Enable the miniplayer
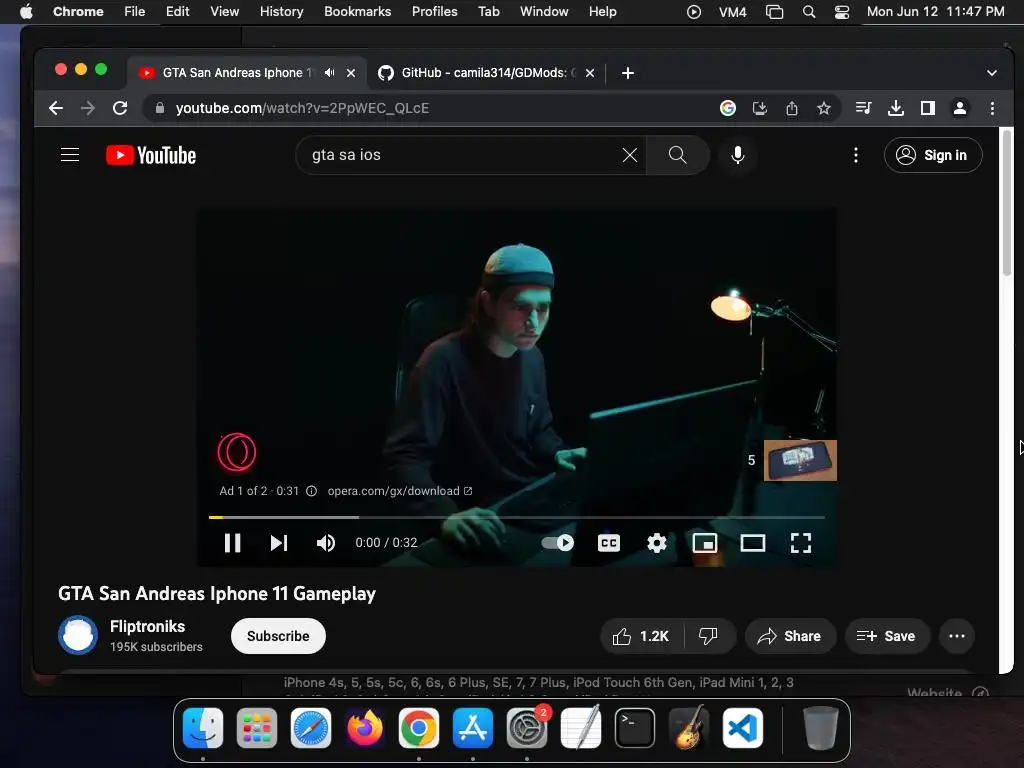1024x768 pixels. 705,543
